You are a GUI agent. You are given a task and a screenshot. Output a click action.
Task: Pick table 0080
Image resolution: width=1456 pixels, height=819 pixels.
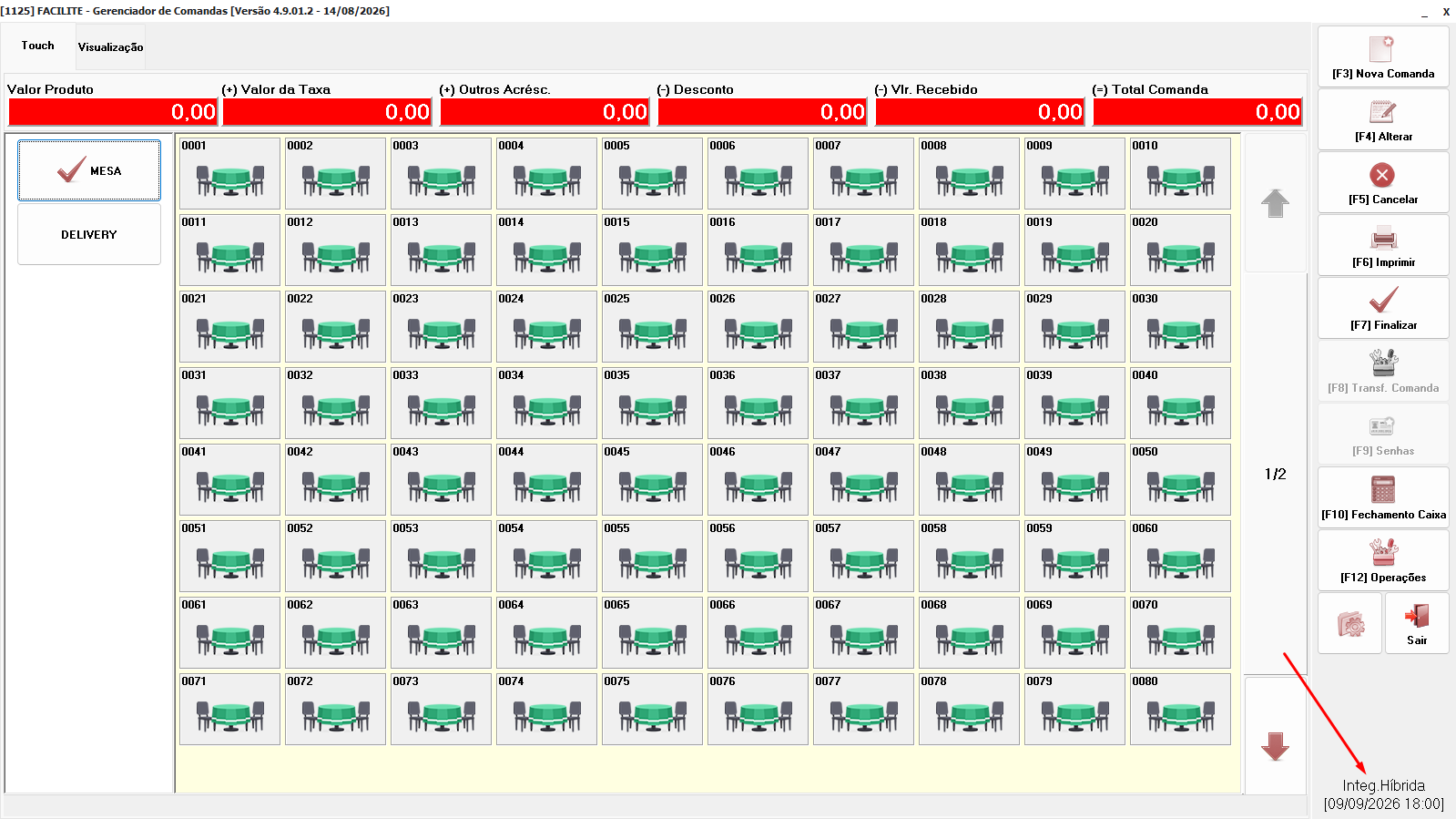[1180, 709]
